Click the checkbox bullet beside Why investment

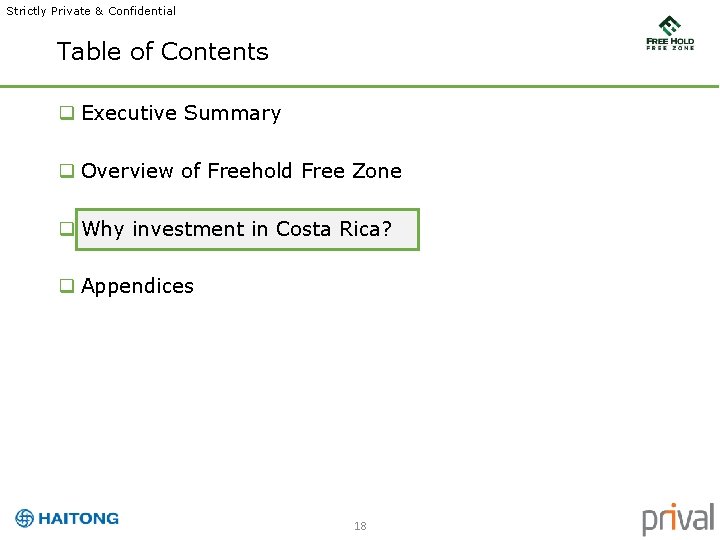(67, 229)
